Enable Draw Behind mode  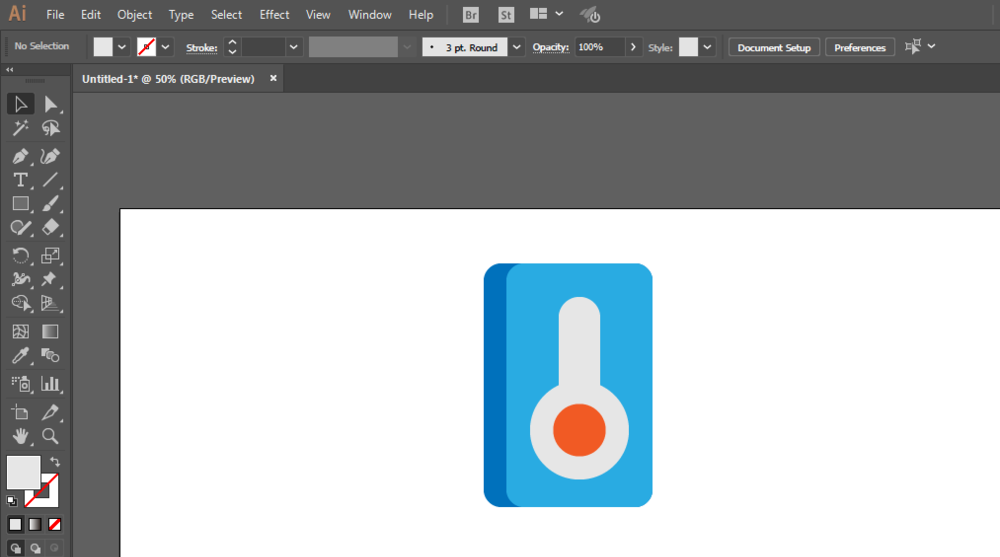[x=35, y=548]
